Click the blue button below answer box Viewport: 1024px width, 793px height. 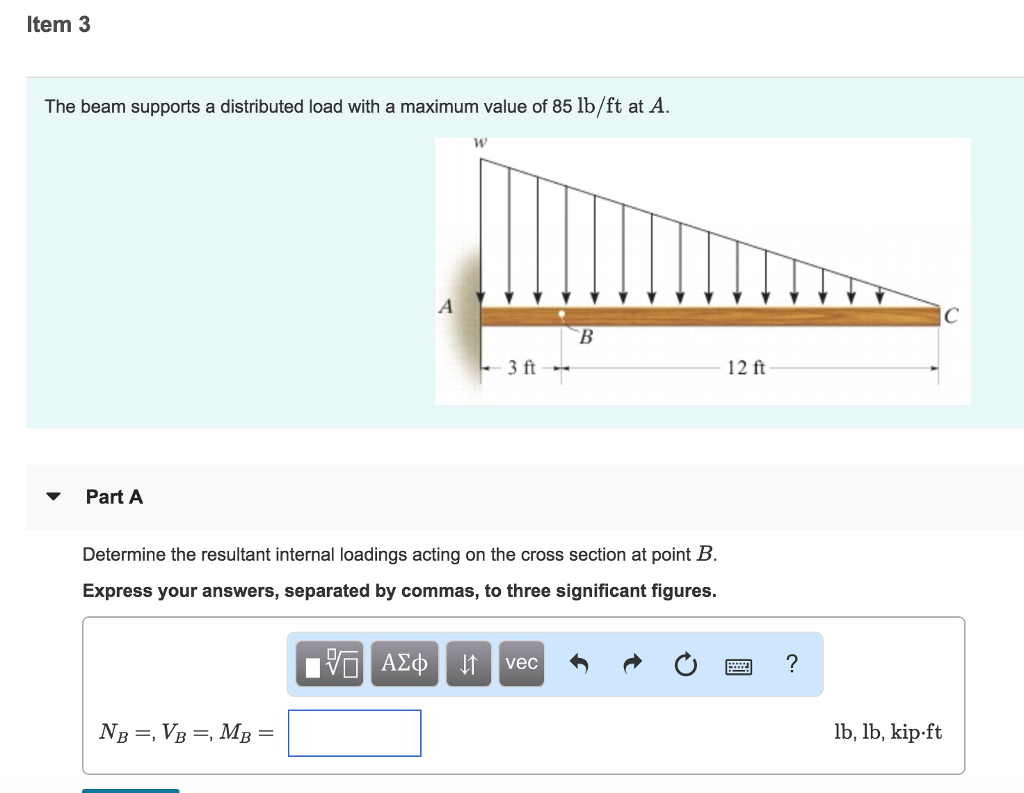click(x=130, y=790)
